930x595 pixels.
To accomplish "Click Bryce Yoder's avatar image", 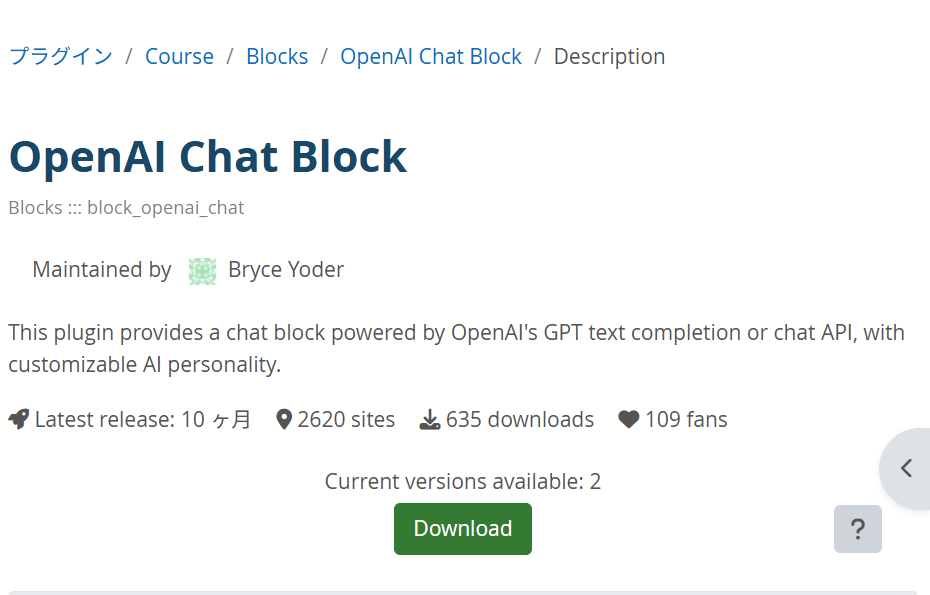I will (202, 271).
